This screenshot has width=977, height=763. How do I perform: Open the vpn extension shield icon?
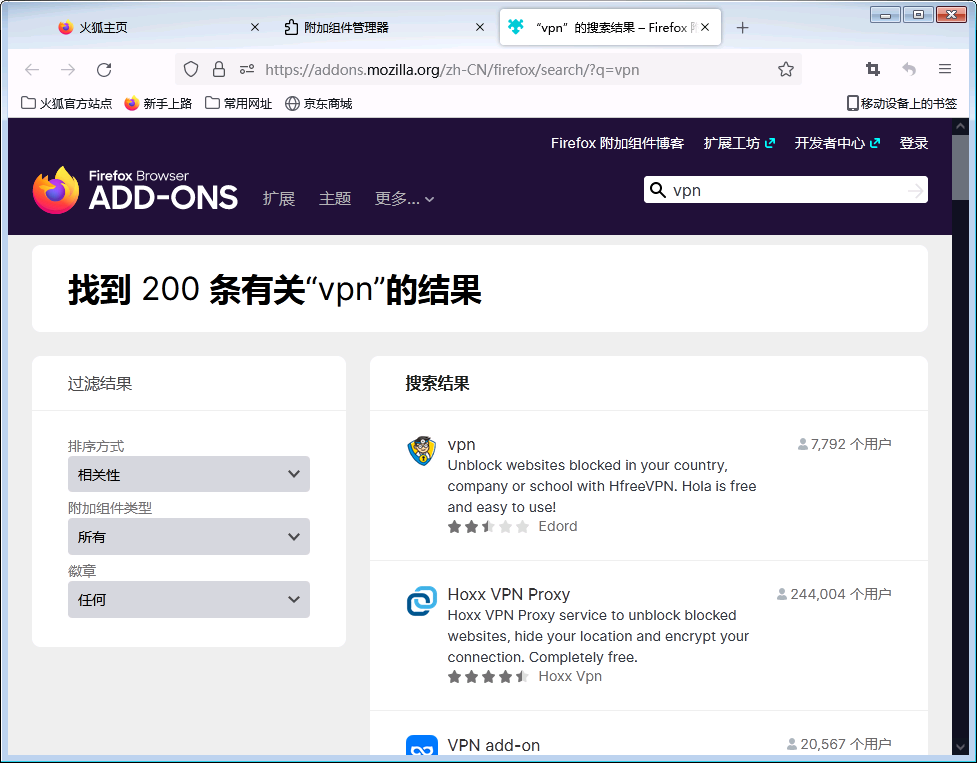pyautogui.click(x=422, y=451)
